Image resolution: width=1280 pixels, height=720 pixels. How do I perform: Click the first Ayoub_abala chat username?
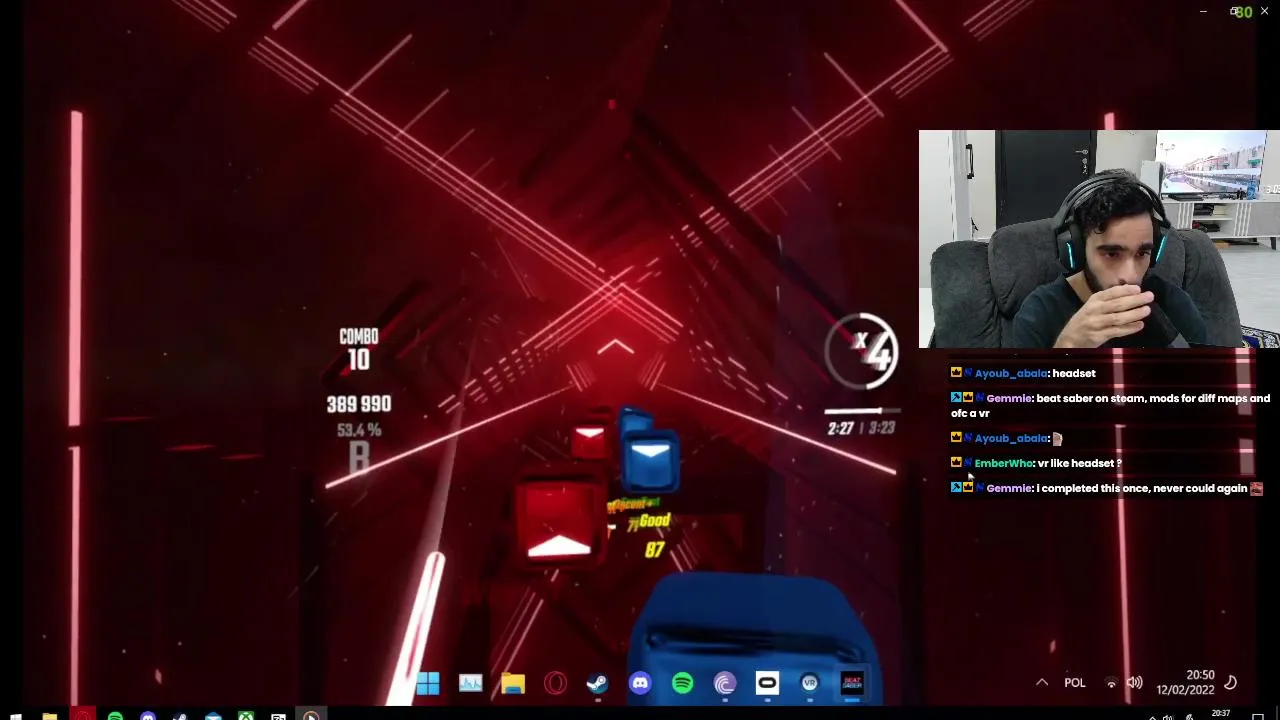click(x=1011, y=373)
